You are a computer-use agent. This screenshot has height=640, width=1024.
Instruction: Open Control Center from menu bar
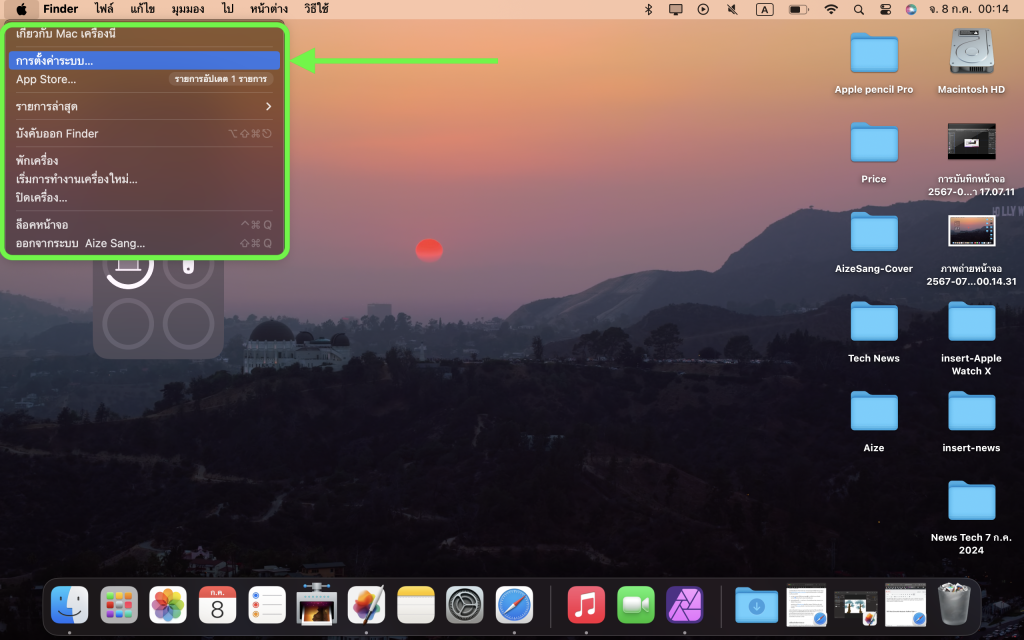click(x=884, y=9)
